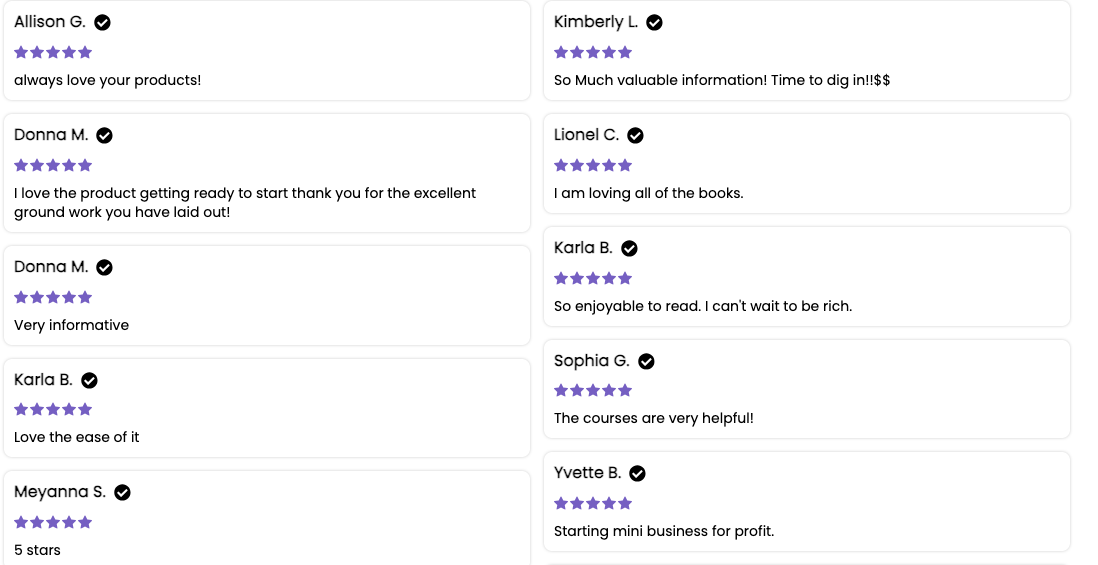Viewport: 1098px width, 565px height.
Task: Click the badge on Karla B.'s "Love the ease" review
Action: 89,380
